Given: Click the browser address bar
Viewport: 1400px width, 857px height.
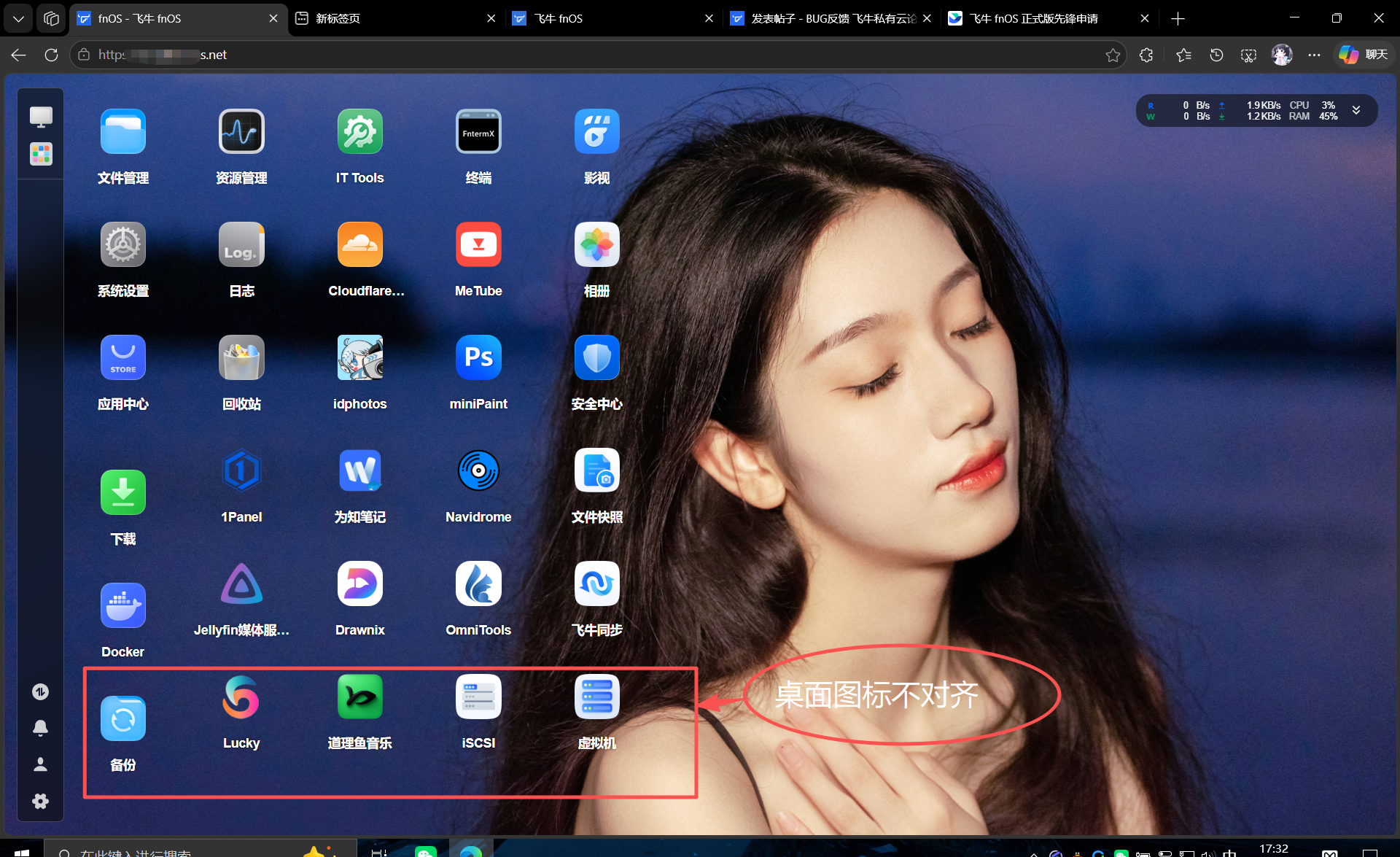Looking at the screenshot, I should pyautogui.click(x=583, y=55).
